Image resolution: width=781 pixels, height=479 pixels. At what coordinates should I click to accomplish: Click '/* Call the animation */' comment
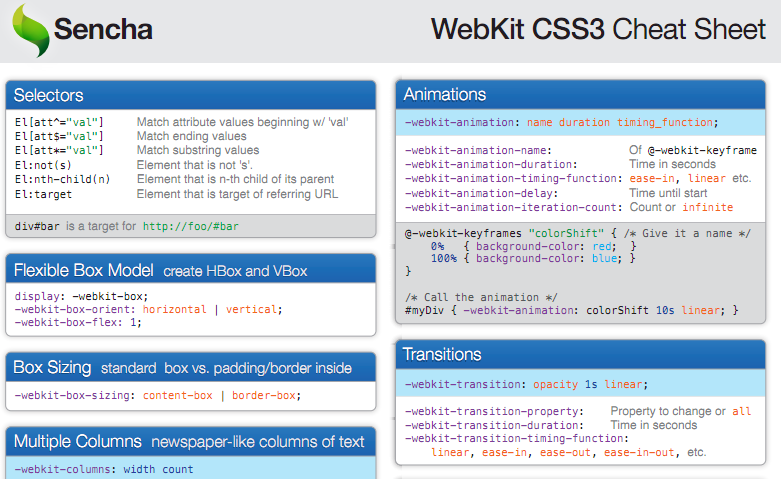[x=481, y=297]
